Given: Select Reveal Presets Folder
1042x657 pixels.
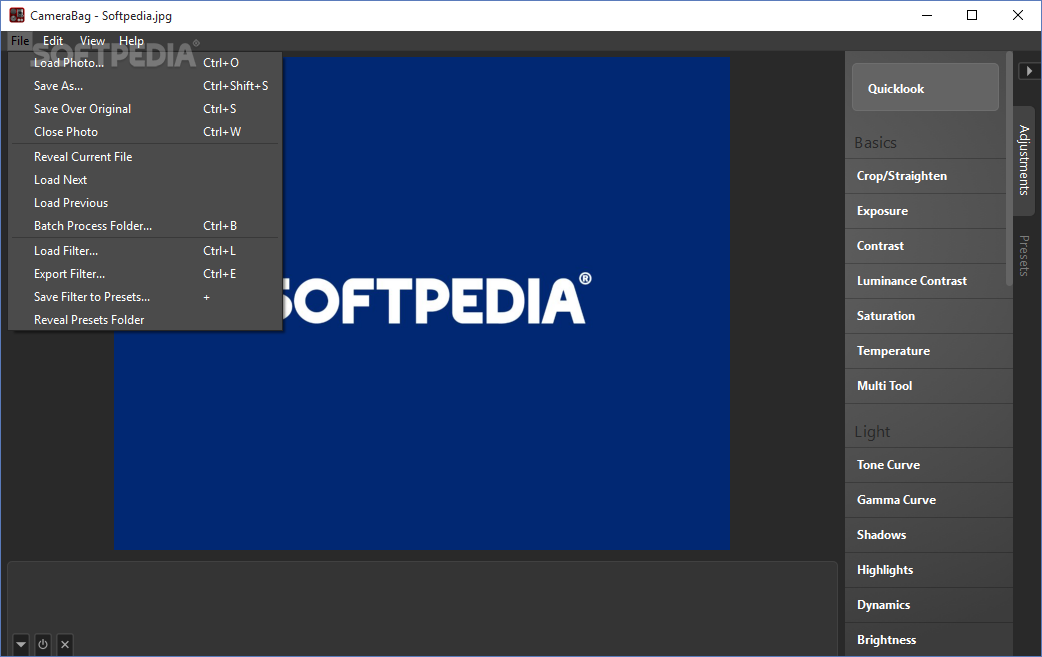Looking at the screenshot, I should [x=145, y=320].
